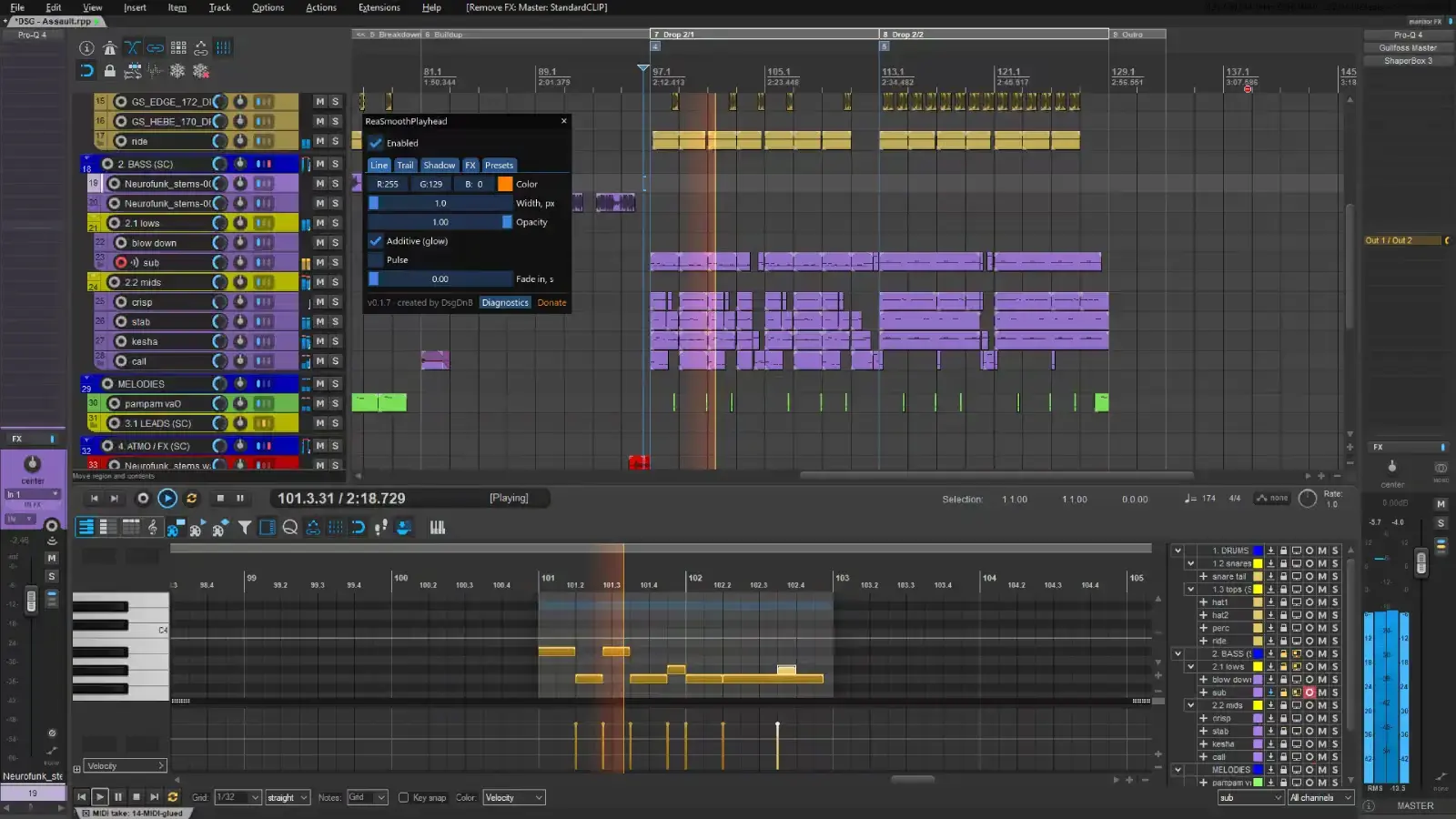This screenshot has height=819, width=1456.
Task: Click the piano keys icon in MIDI toolbar
Action: click(x=438, y=527)
